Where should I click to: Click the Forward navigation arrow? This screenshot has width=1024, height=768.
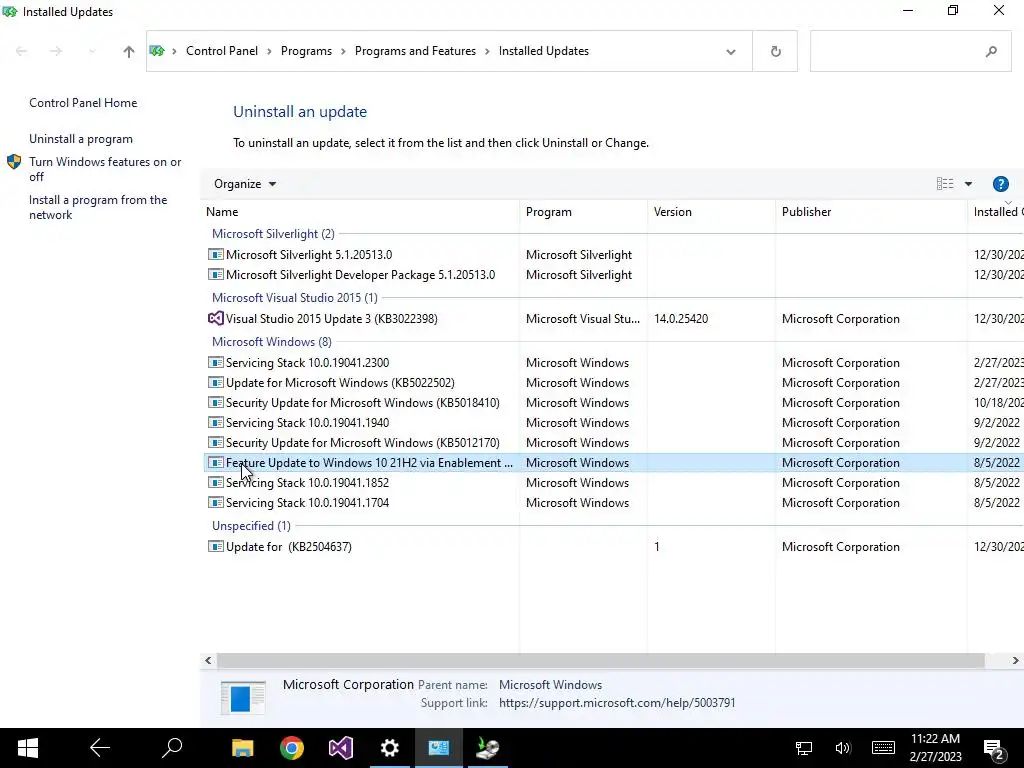coord(56,51)
